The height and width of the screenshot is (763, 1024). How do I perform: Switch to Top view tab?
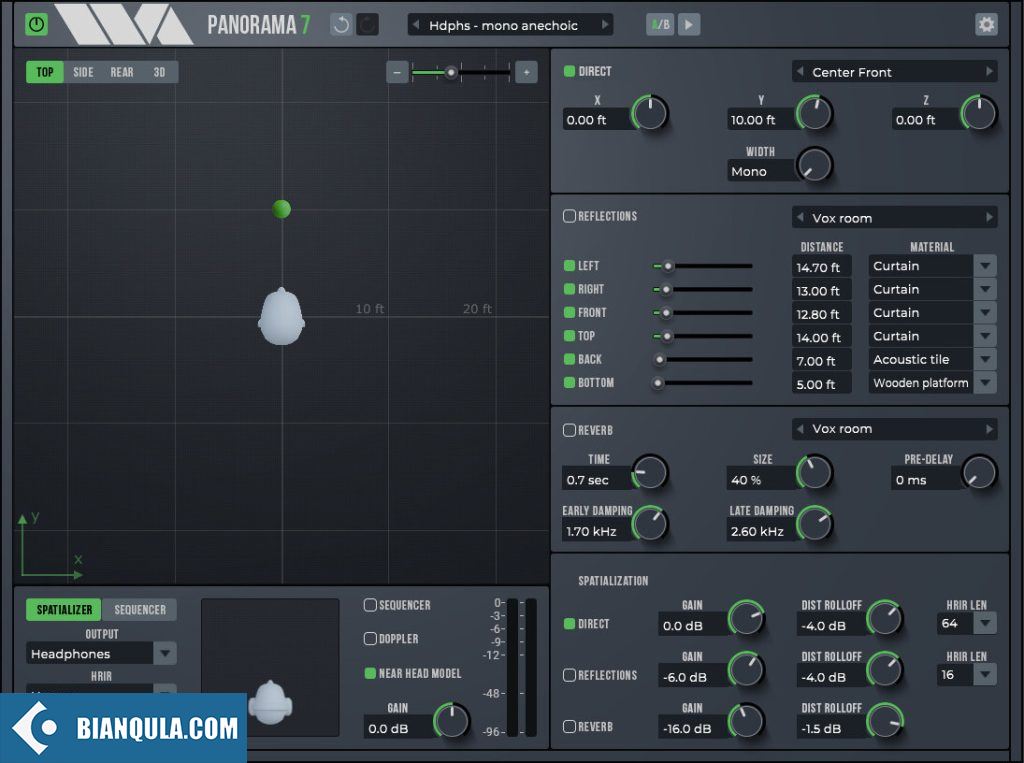pos(44,72)
